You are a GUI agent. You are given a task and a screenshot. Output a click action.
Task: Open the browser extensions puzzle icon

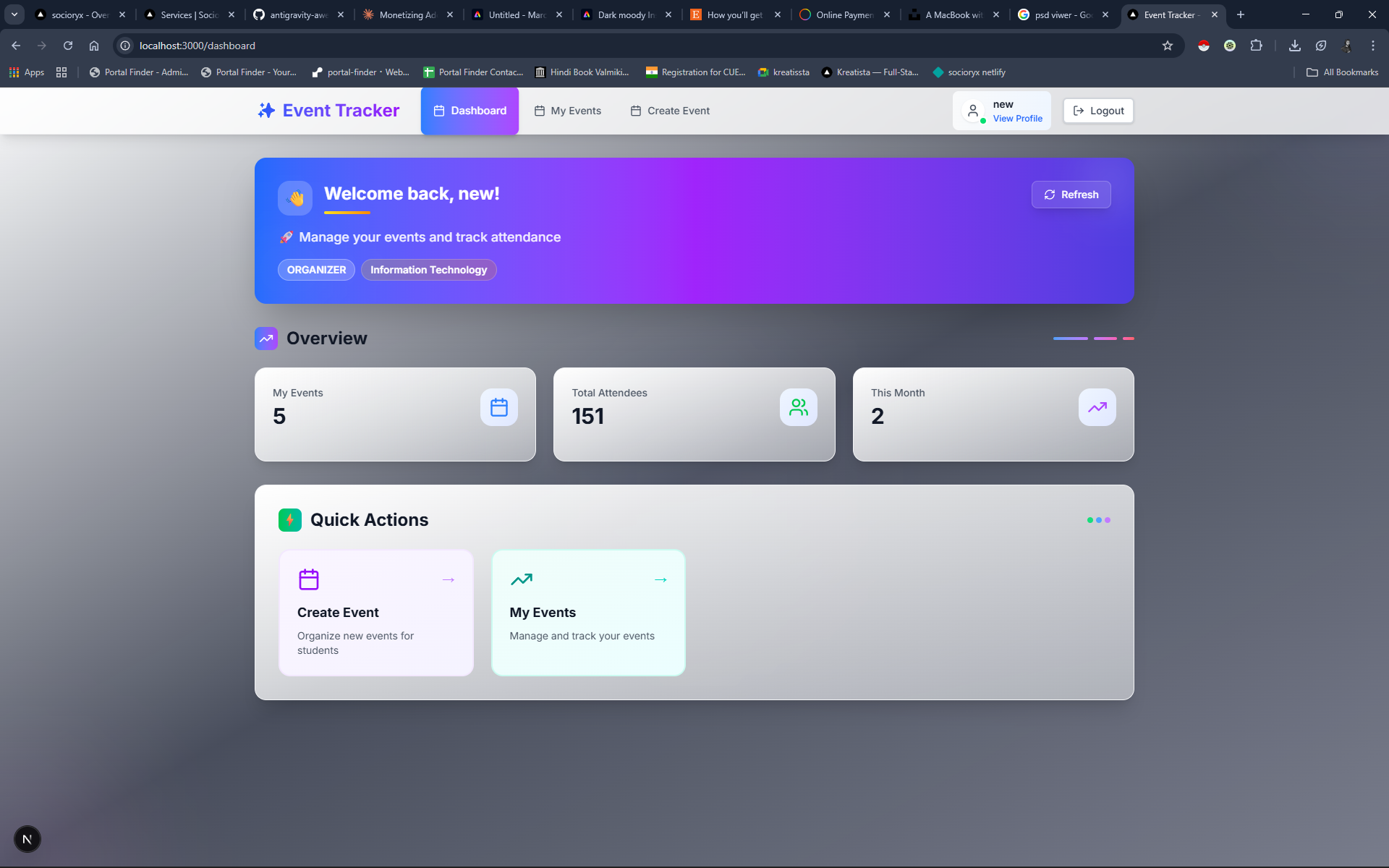[1256, 46]
